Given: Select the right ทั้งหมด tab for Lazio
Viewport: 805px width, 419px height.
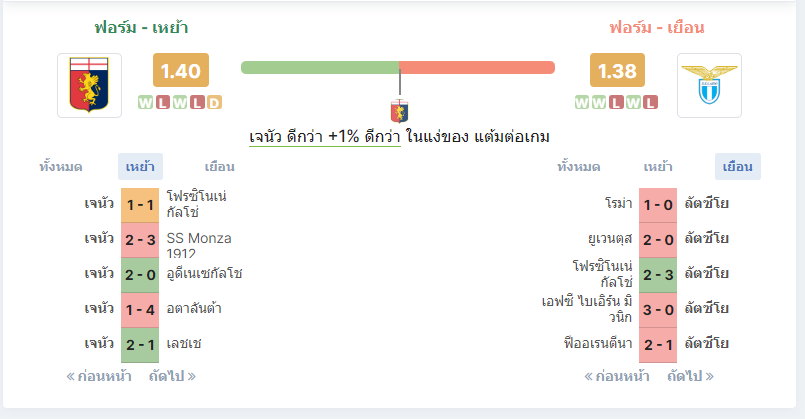Looking at the screenshot, I should point(579,167).
